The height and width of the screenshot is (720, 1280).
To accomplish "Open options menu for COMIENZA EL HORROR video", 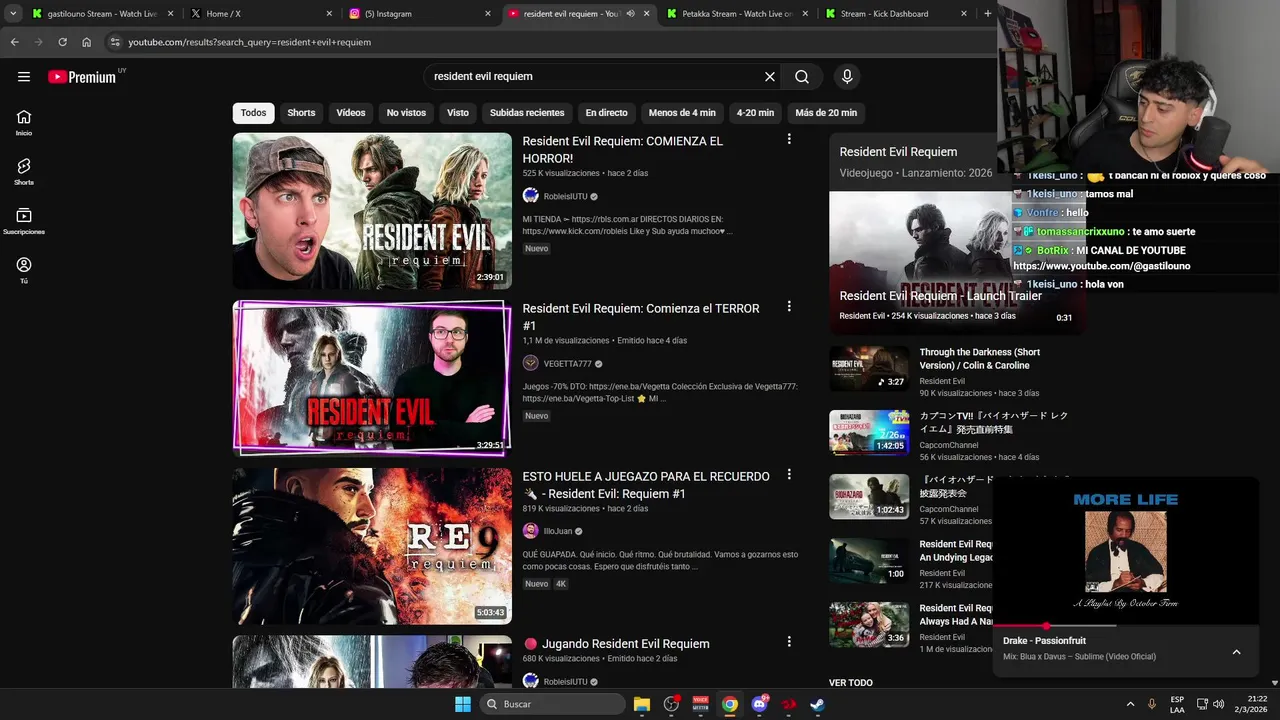I will [789, 139].
